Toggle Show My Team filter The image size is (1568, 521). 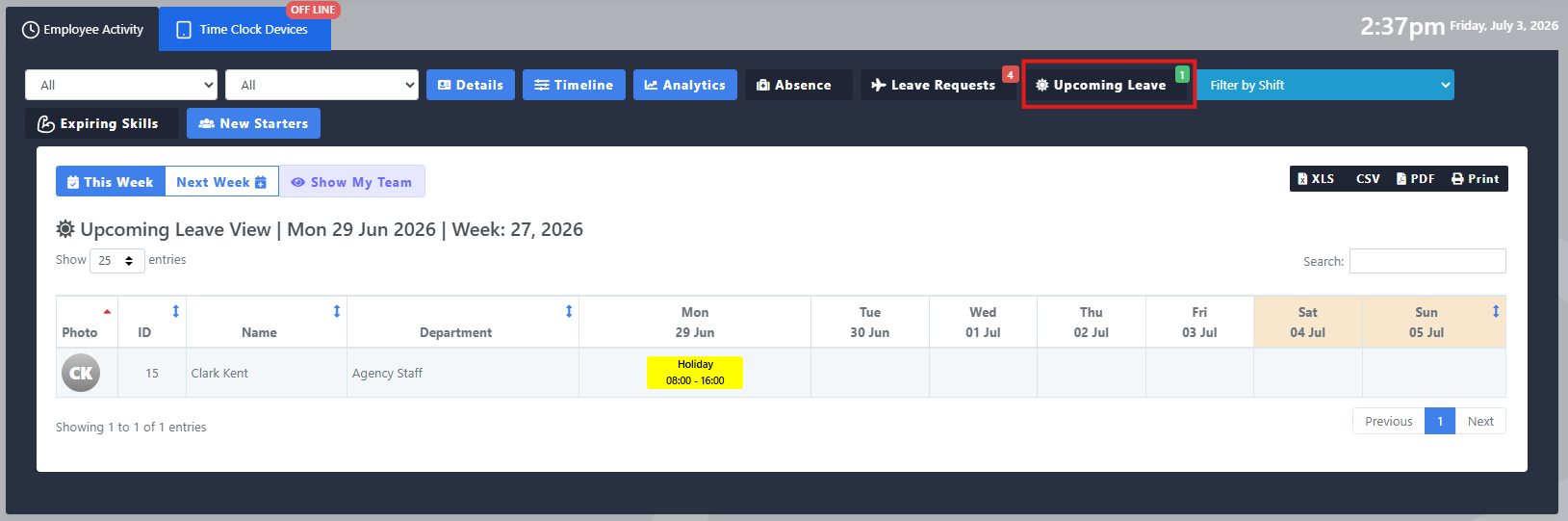click(x=351, y=181)
